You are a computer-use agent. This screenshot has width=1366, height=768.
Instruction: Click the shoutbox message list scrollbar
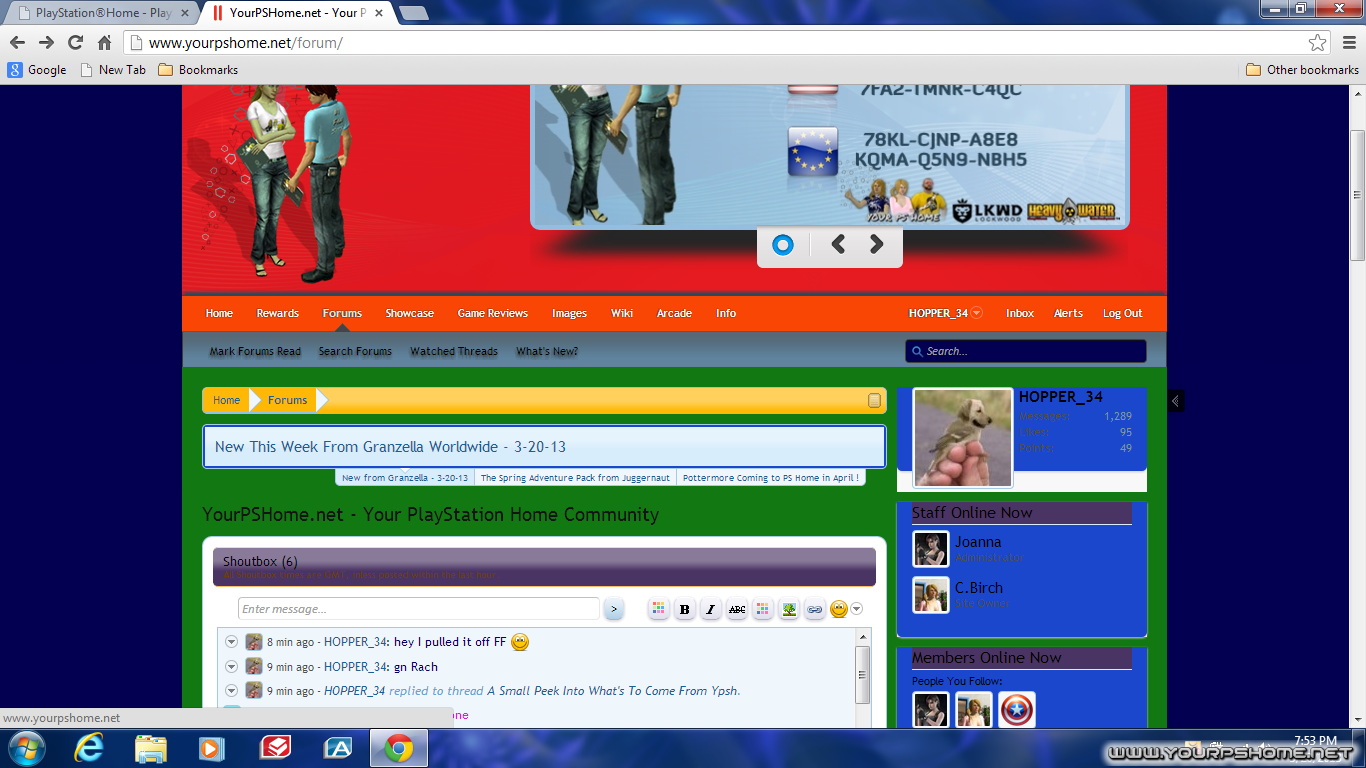862,674
